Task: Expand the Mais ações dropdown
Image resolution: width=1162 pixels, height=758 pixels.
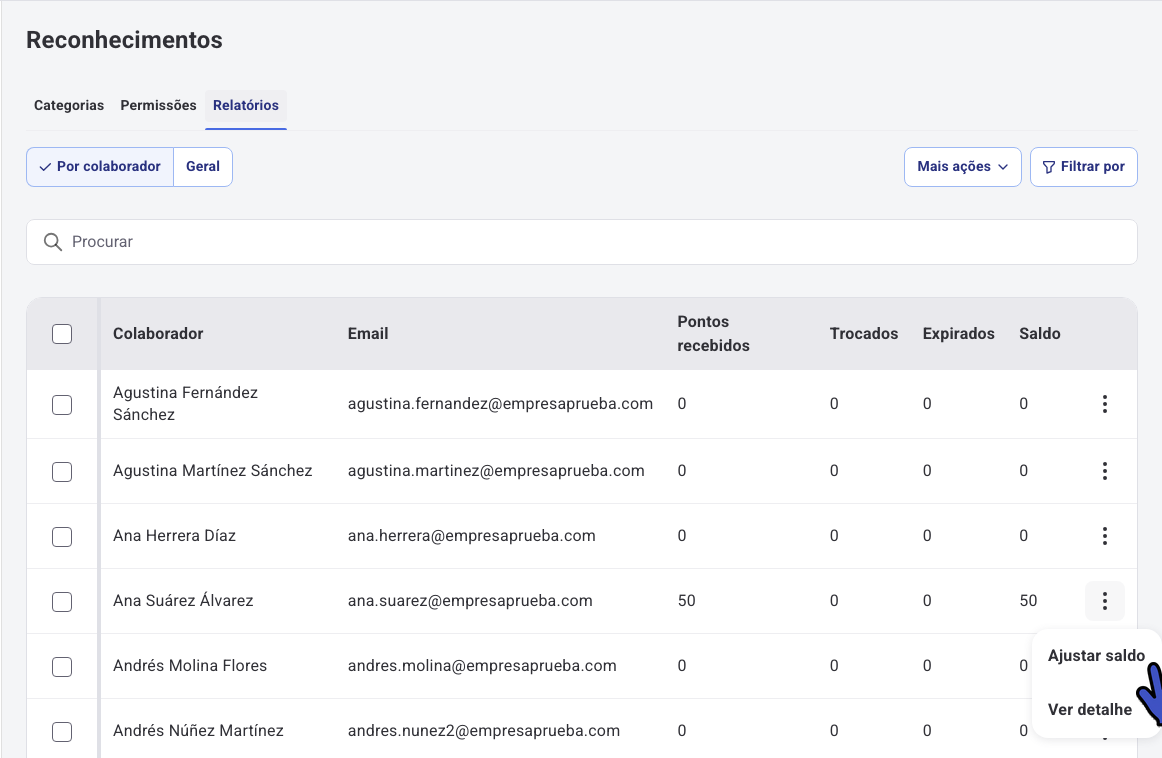Action: click(963, 167)
